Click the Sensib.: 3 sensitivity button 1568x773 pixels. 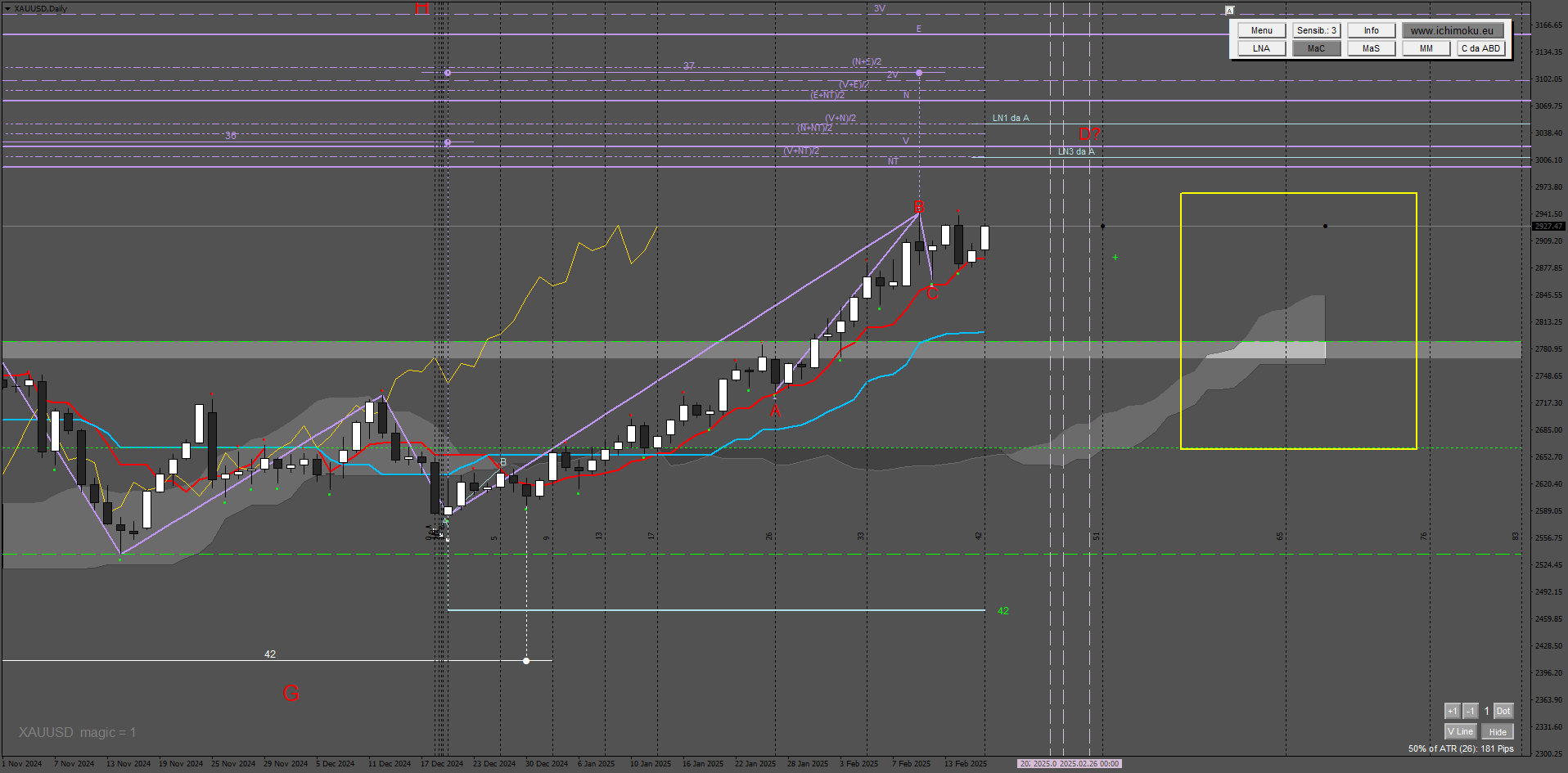click(1316, 30)
